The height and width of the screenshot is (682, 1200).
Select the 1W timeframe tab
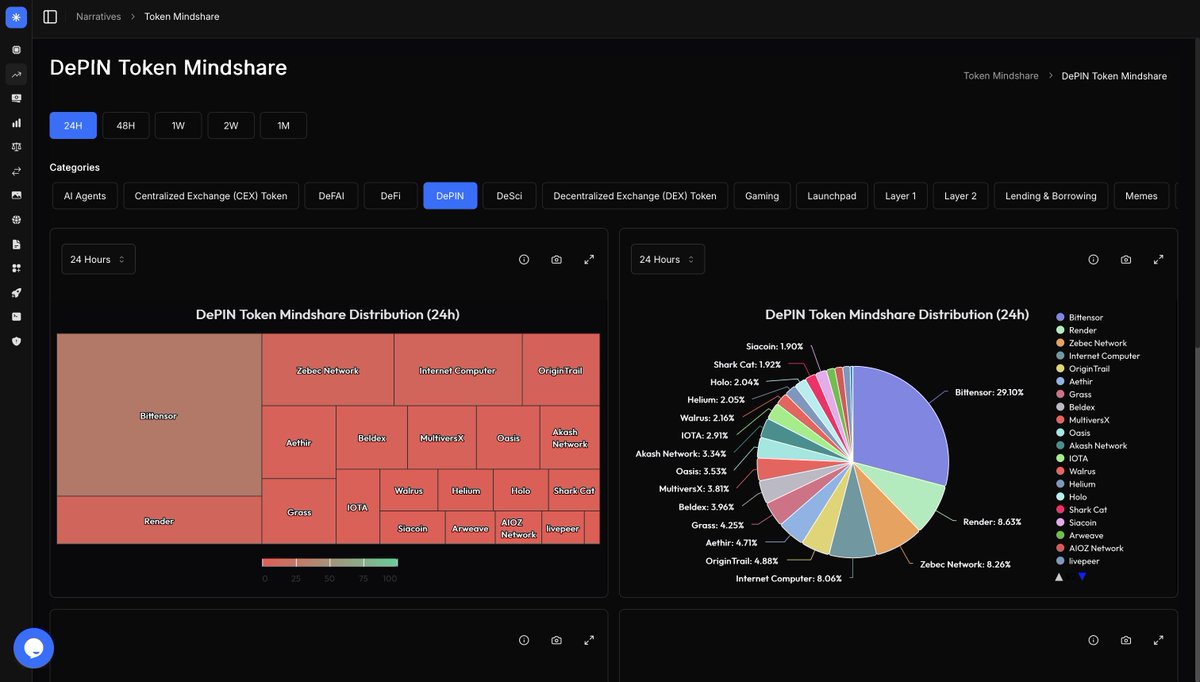tap(178, 125)
